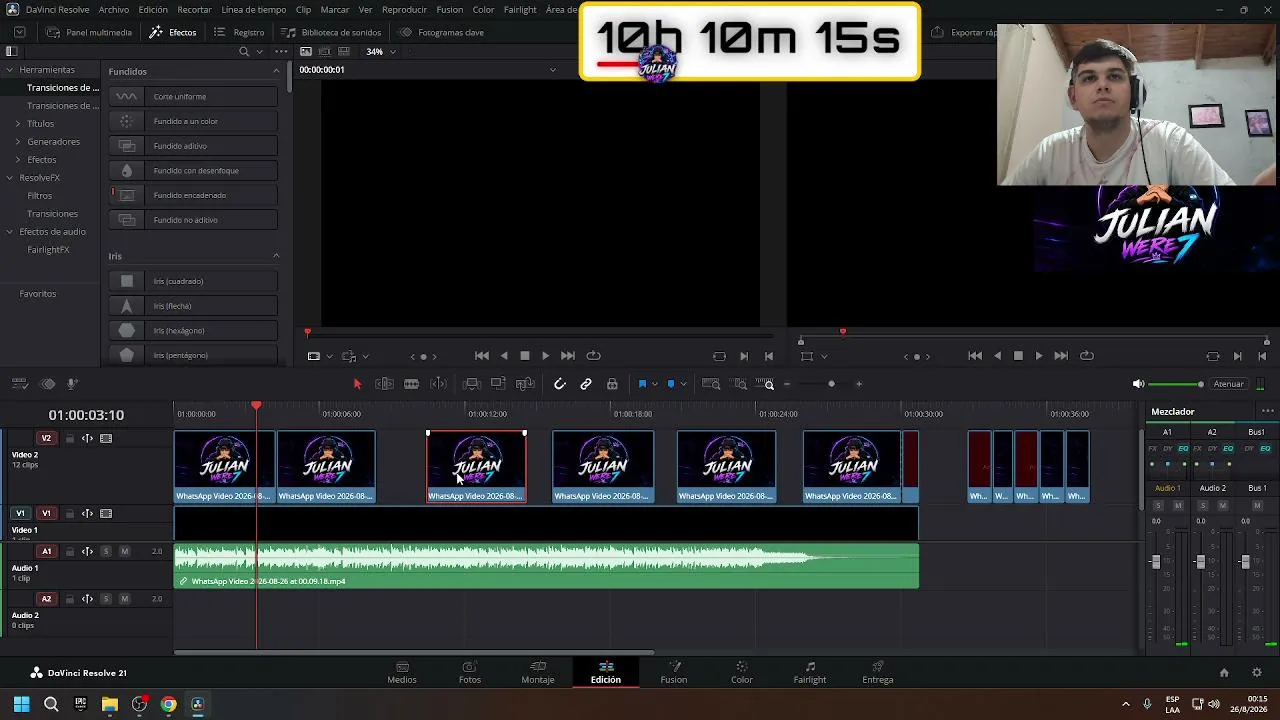Screen dimensions: 1280x720
Task: Open the Recortar menu
Action: pos(194,10)
